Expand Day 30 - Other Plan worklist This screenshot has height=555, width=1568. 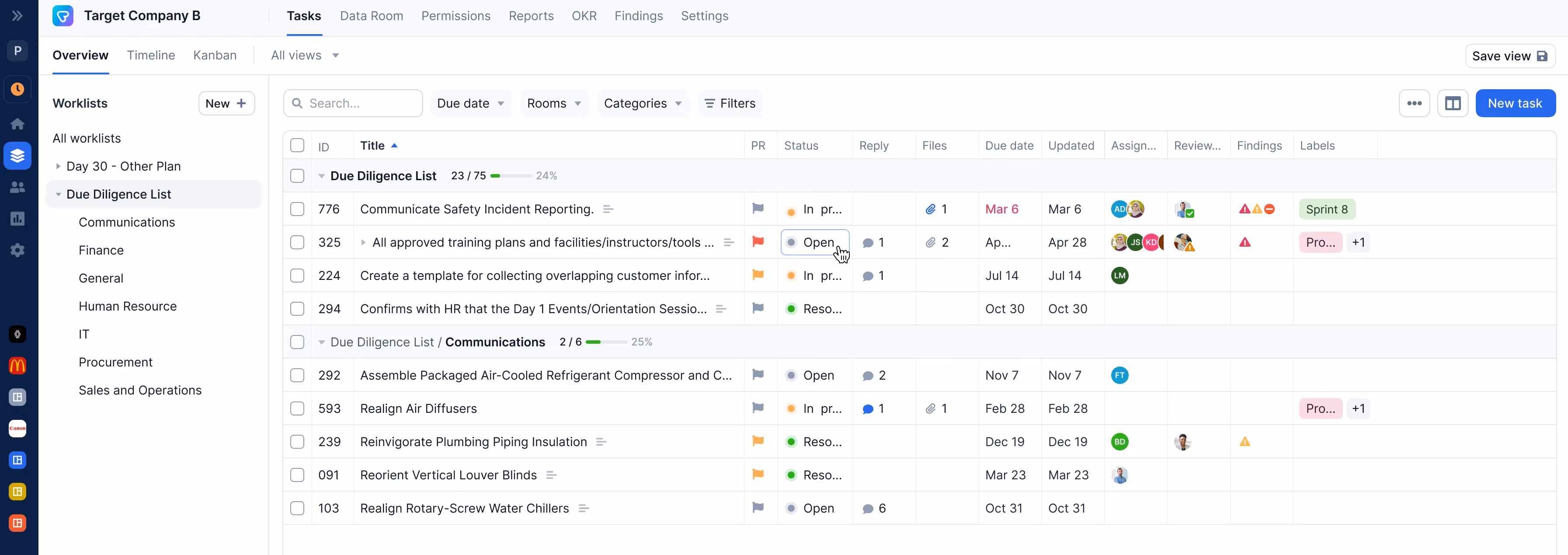pyautogui.click(x=58, y=166)
